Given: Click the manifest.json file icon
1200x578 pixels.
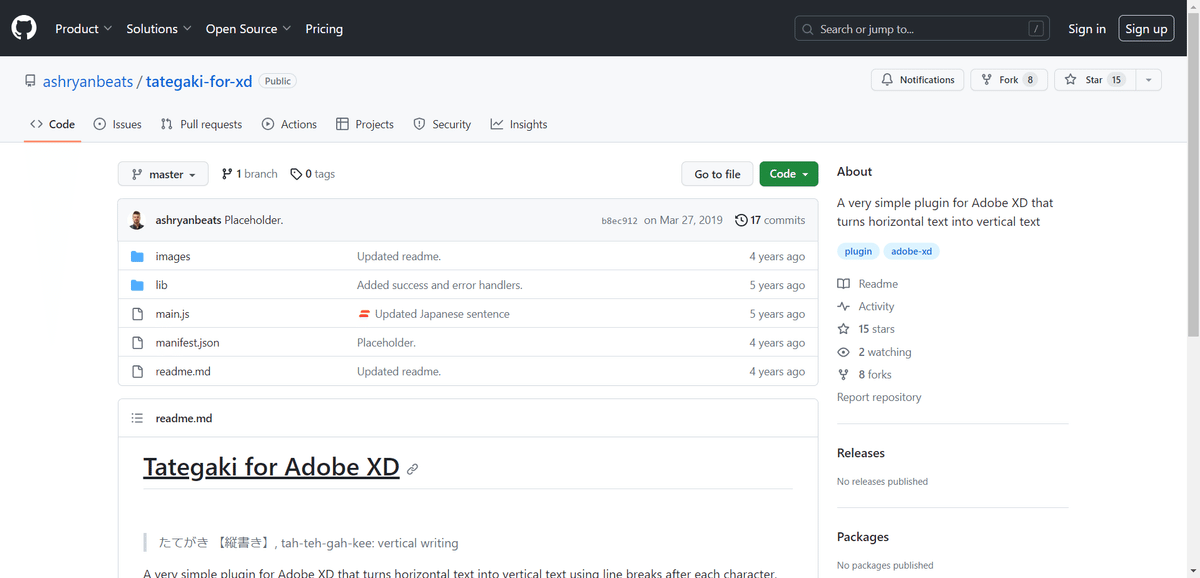Looking at the screenshot, I should point(138,343).
